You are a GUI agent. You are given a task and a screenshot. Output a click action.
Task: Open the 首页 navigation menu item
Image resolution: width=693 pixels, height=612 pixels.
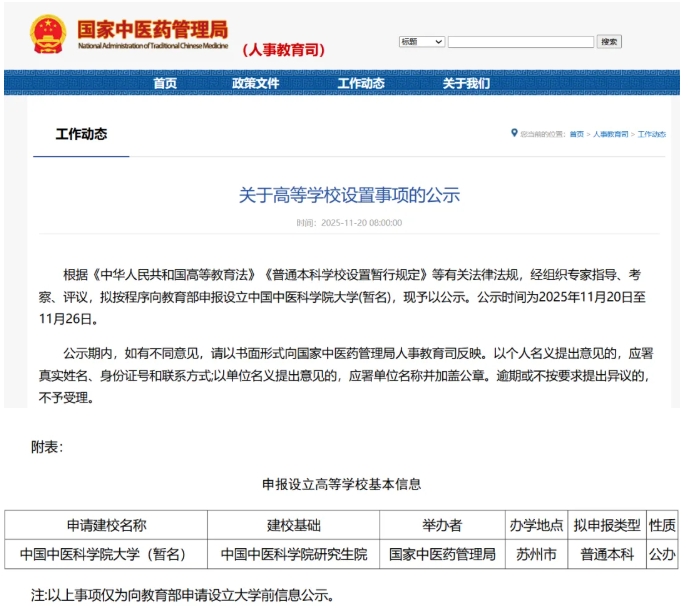pos(165,83)
